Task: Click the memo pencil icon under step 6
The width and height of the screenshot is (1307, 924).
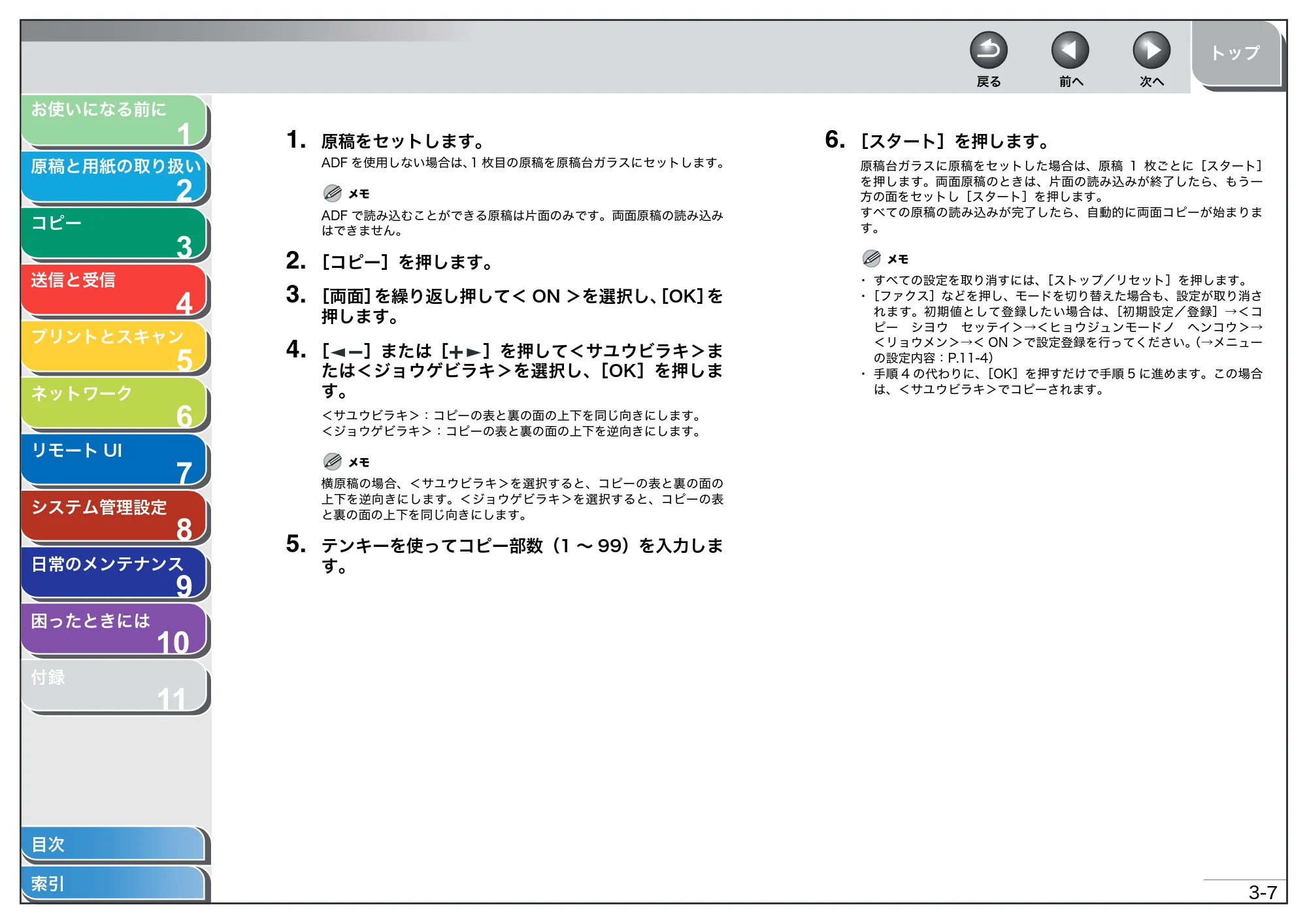Action: pos(872,258)
